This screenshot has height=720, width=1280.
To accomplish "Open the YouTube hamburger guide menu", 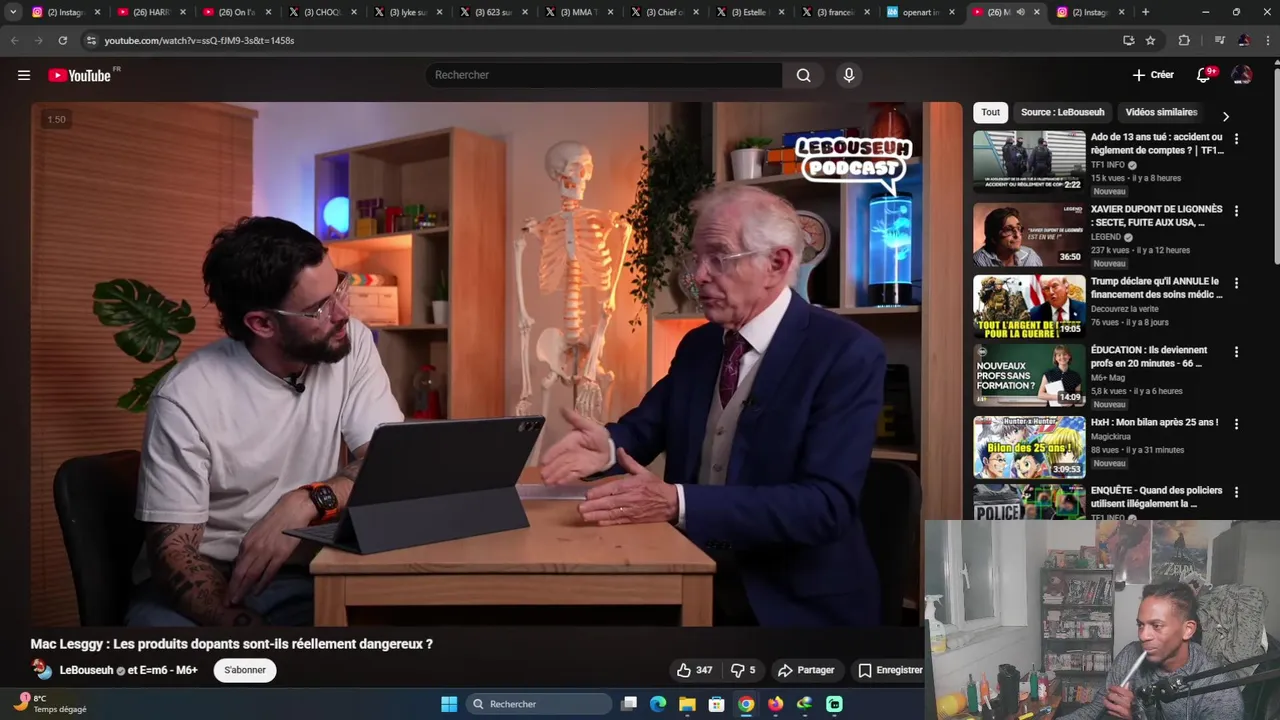I will pyautogui.click(x=24, y=75).
